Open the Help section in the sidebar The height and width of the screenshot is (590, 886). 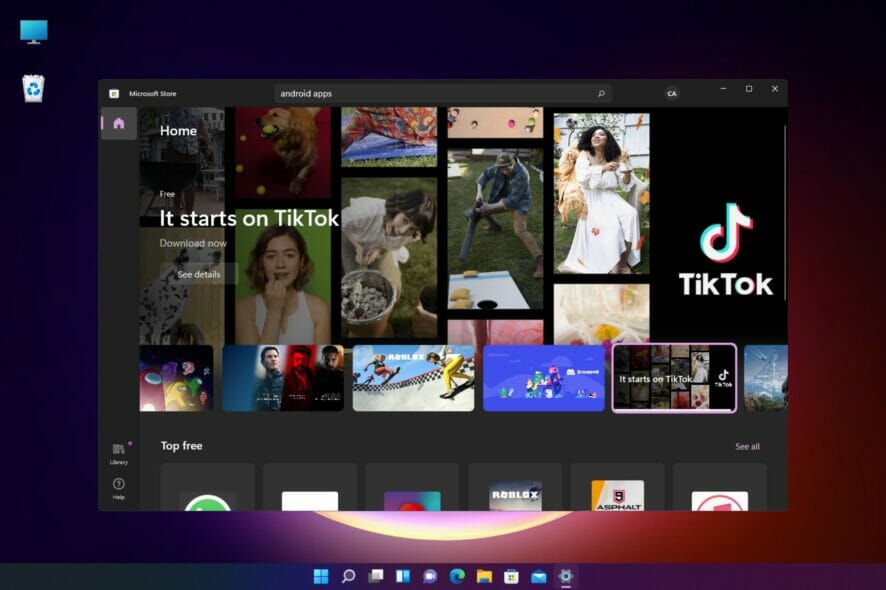coord(119,488)
